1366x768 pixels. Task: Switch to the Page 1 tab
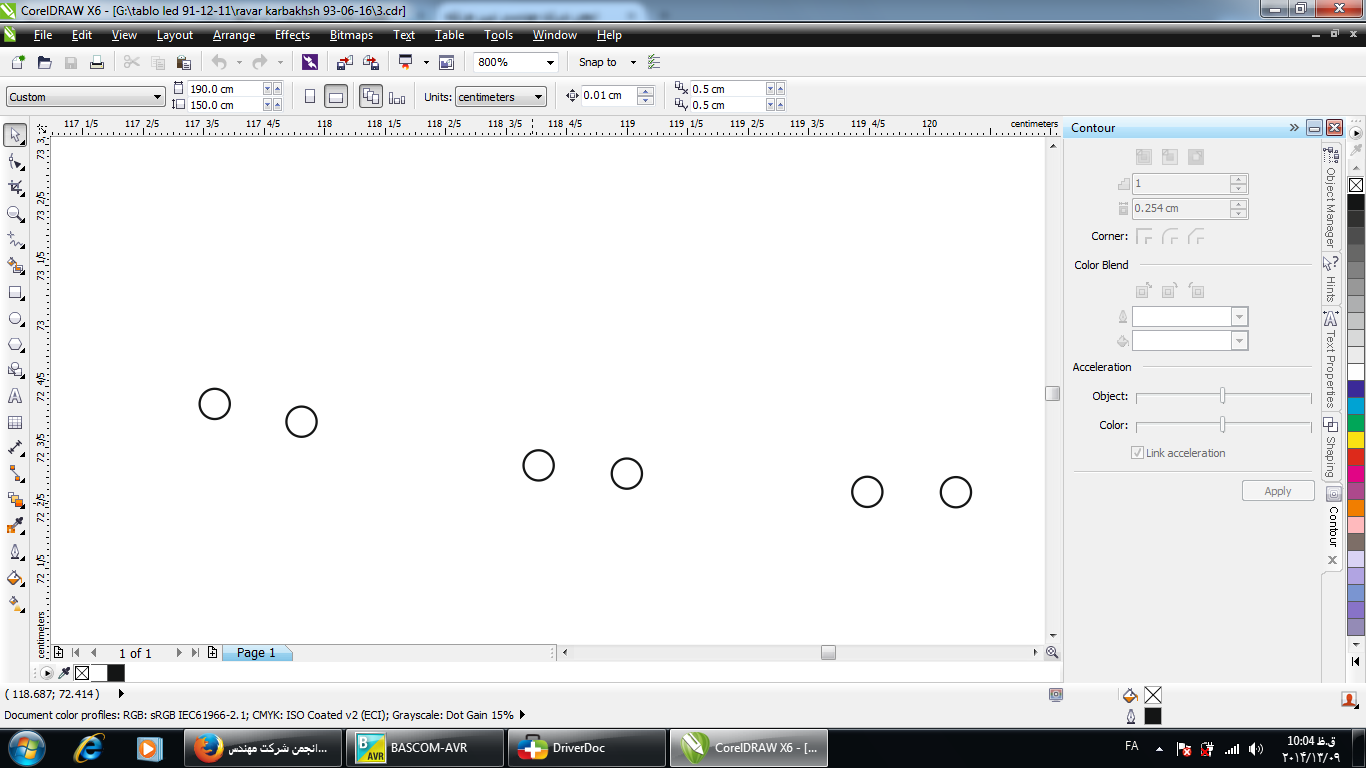click(255, 653)
